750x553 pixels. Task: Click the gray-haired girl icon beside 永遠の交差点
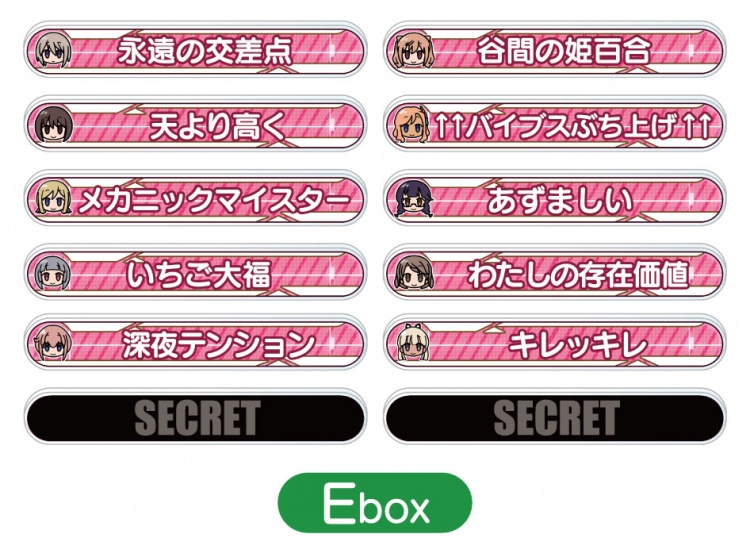(x=54, y=50)
